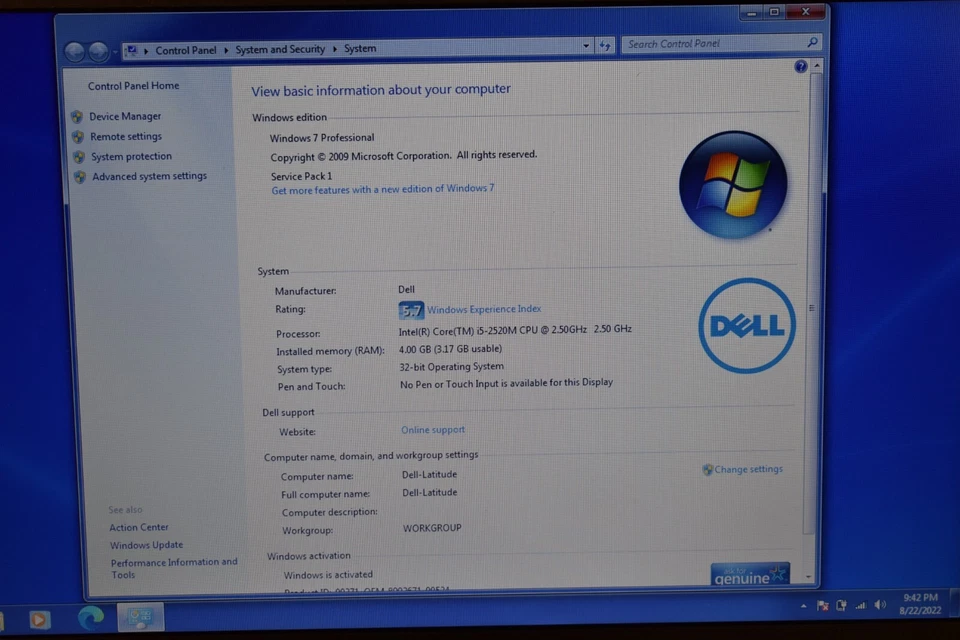Viewport: 960px width, 640px height.
Task: Click the Change settings link
Action: pyautogui.click(x=748, y=468)
